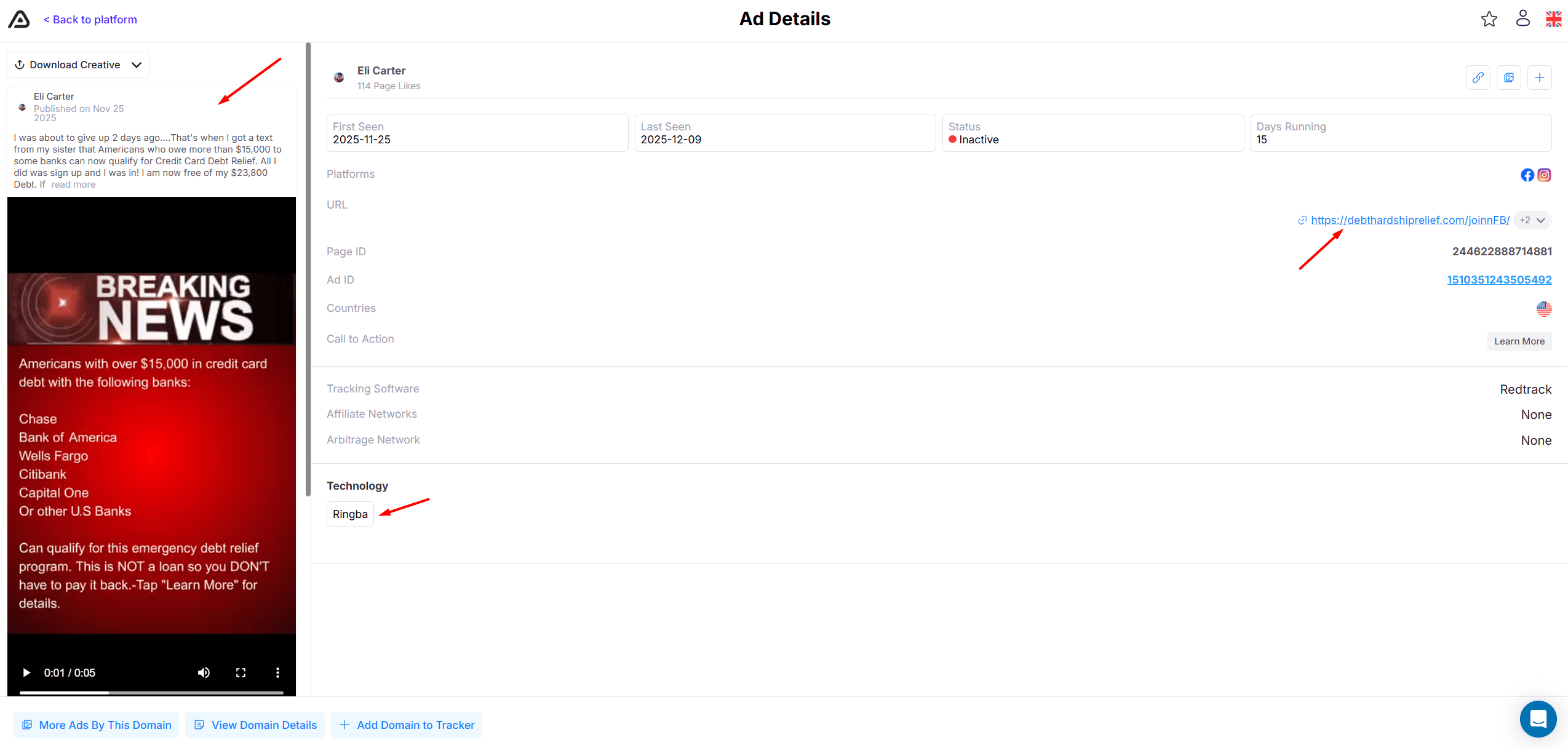Toggle video fullscreen mode
Viewport: 1568px width, 748px height.
pos(241,672)
